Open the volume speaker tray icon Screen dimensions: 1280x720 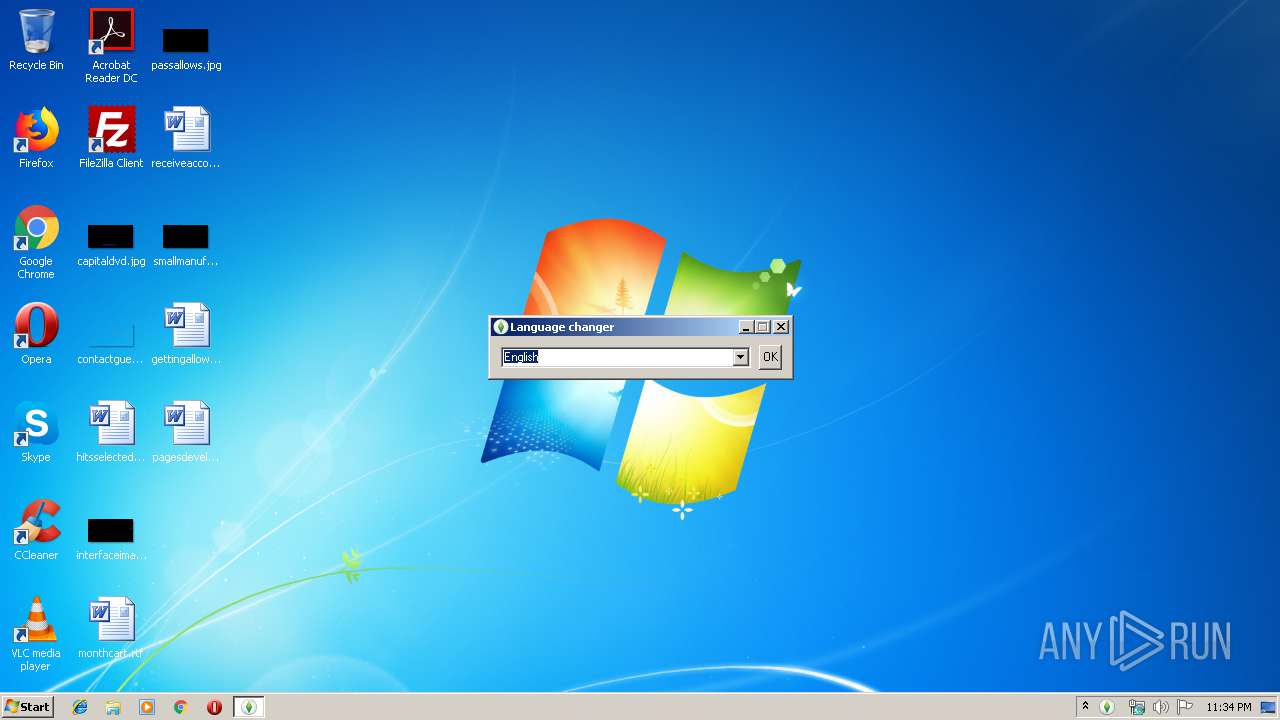(x=1160, y=707)
